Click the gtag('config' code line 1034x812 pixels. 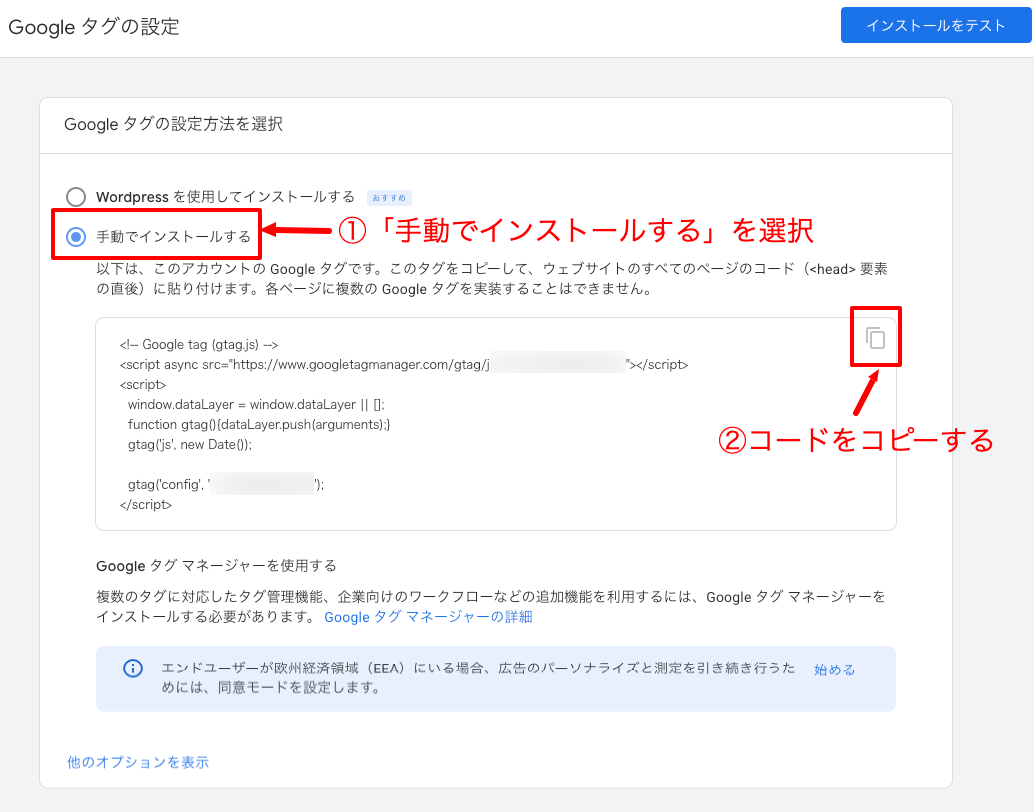click(x=226, y=484)
